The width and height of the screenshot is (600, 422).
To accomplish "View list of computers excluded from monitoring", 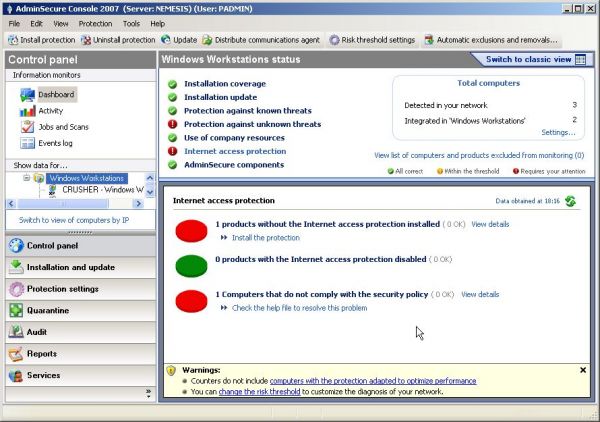I will coord(479,155).
